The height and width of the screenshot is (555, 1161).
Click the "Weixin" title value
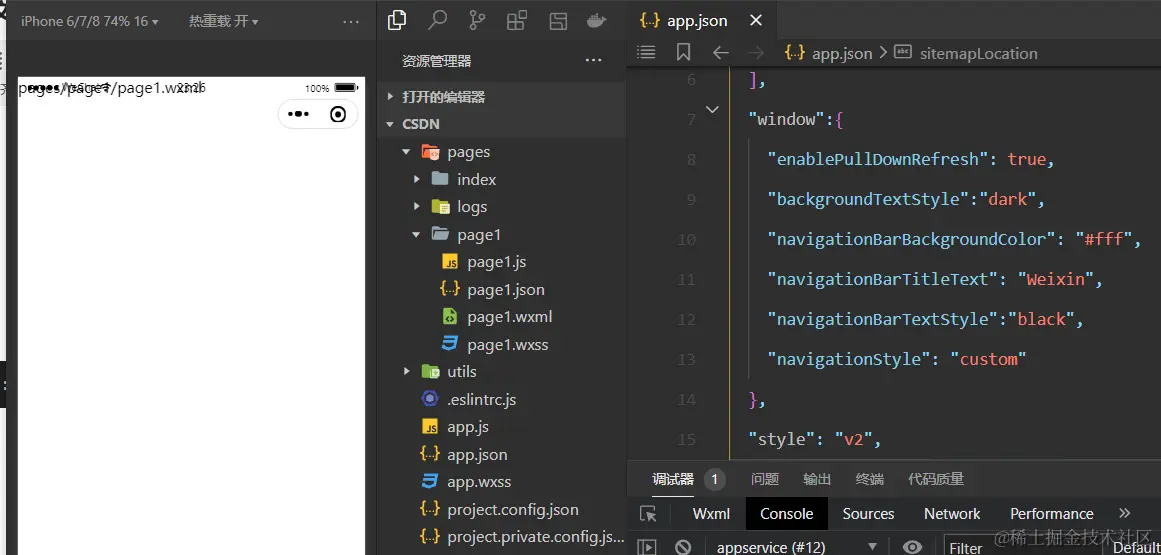point(1056,279)
